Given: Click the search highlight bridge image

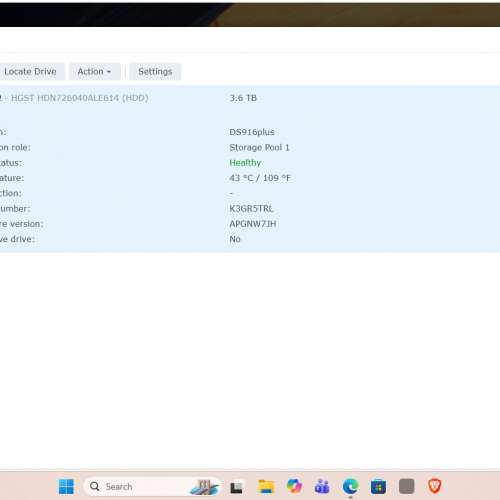Looking at the screenshot, I should [204, 487].
